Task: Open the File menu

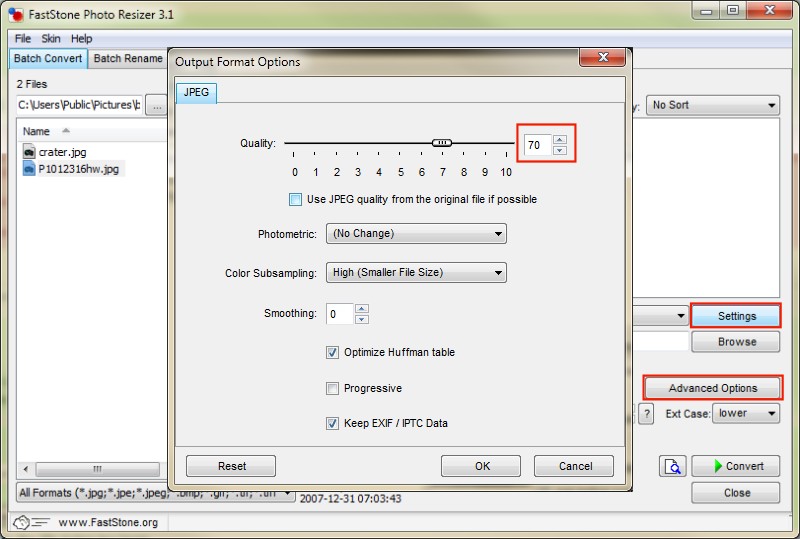Action: (x=22, y=39)
